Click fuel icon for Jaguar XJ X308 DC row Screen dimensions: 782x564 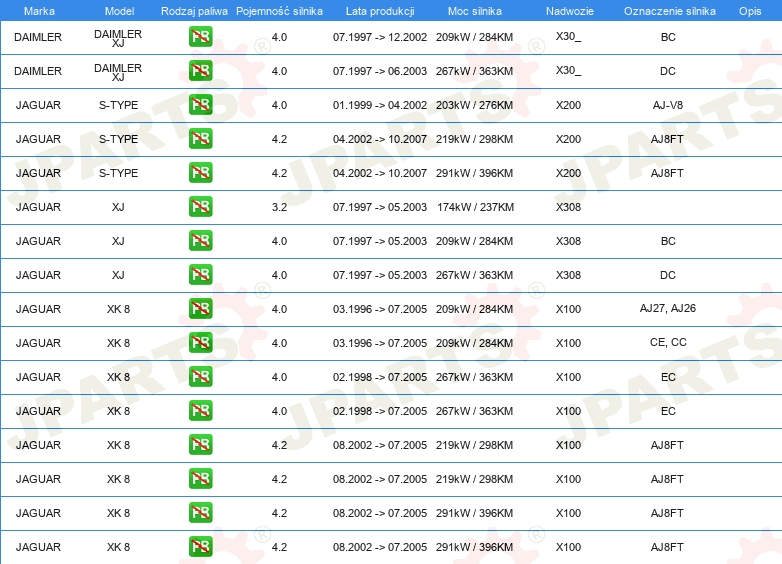[200, 275]
